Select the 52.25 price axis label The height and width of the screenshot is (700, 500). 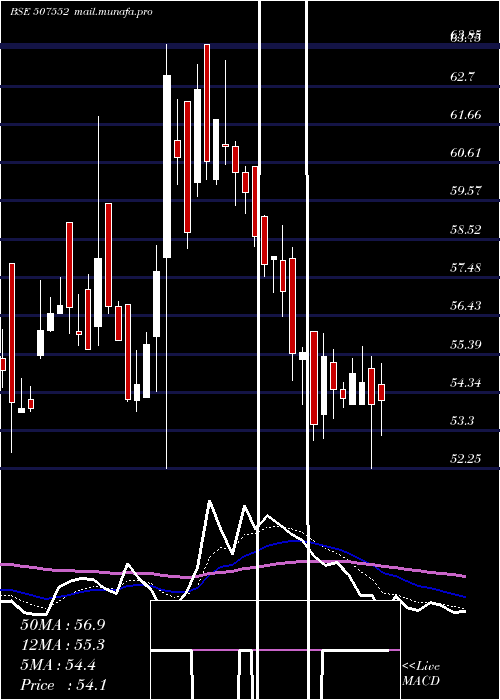[x=466, y=458]
